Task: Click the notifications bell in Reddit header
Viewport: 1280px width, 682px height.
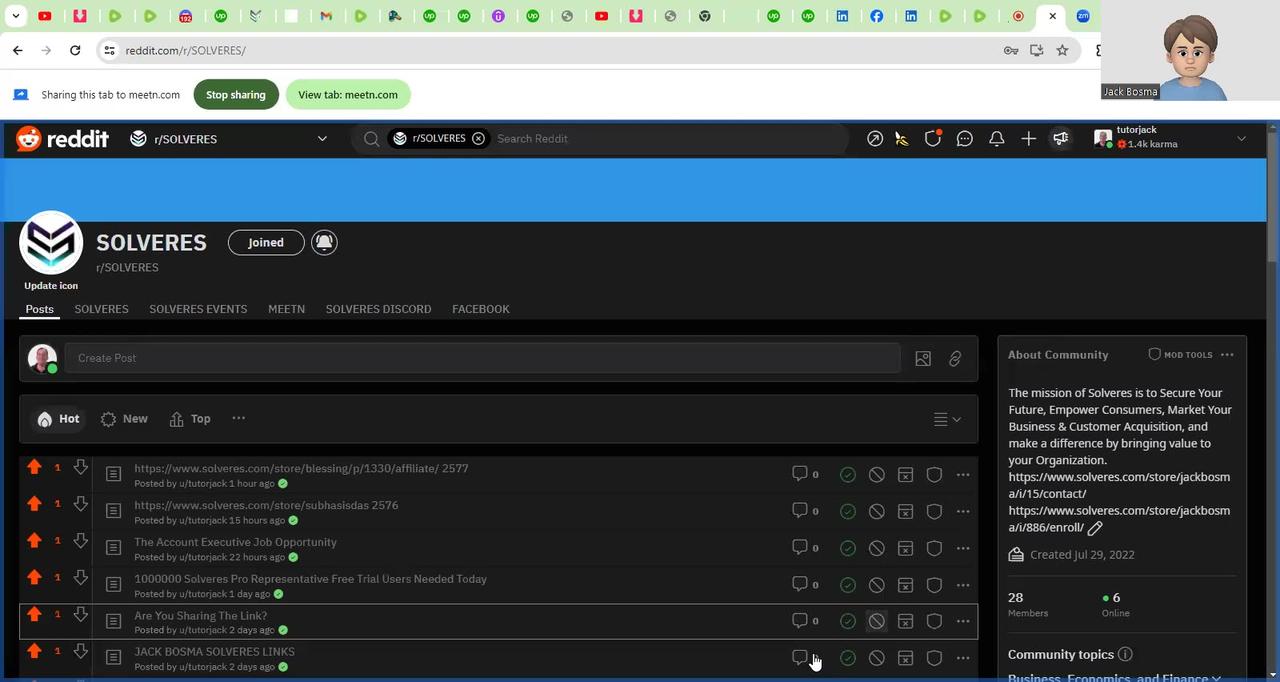Action: coord(996,139)
